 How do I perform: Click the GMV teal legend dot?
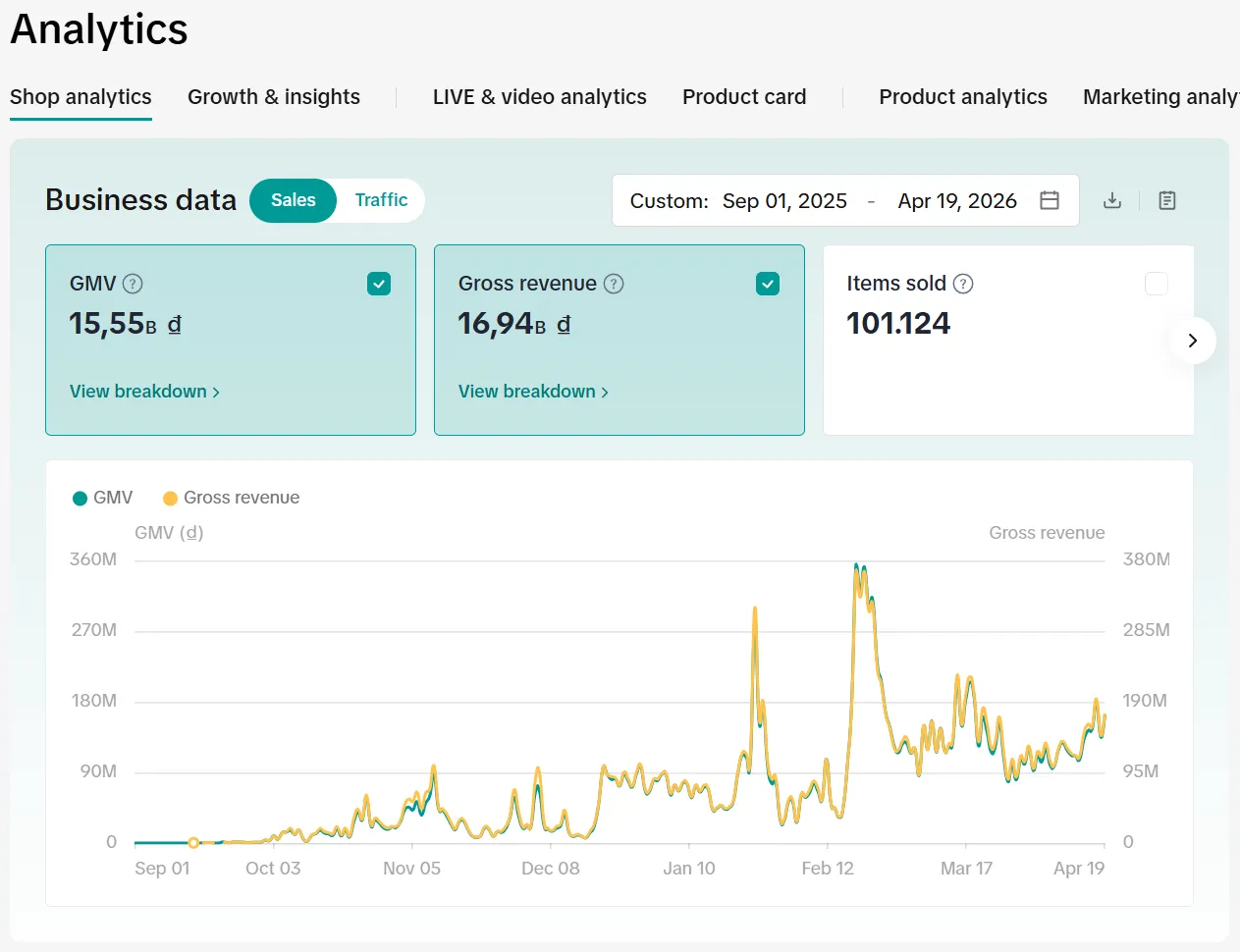[81, 499]
